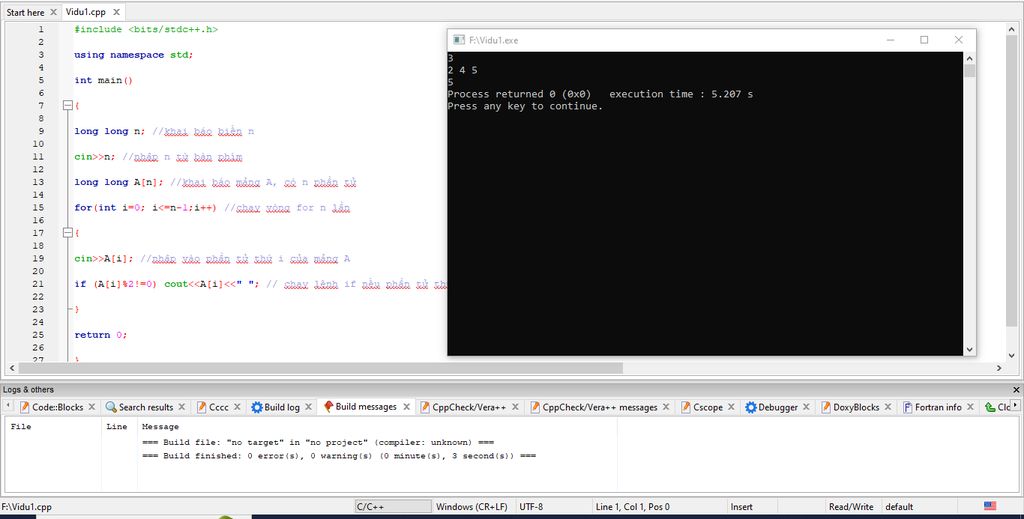Close the Fortran info log tab
The image size is (1024, 519).
(x=970, y=407)
